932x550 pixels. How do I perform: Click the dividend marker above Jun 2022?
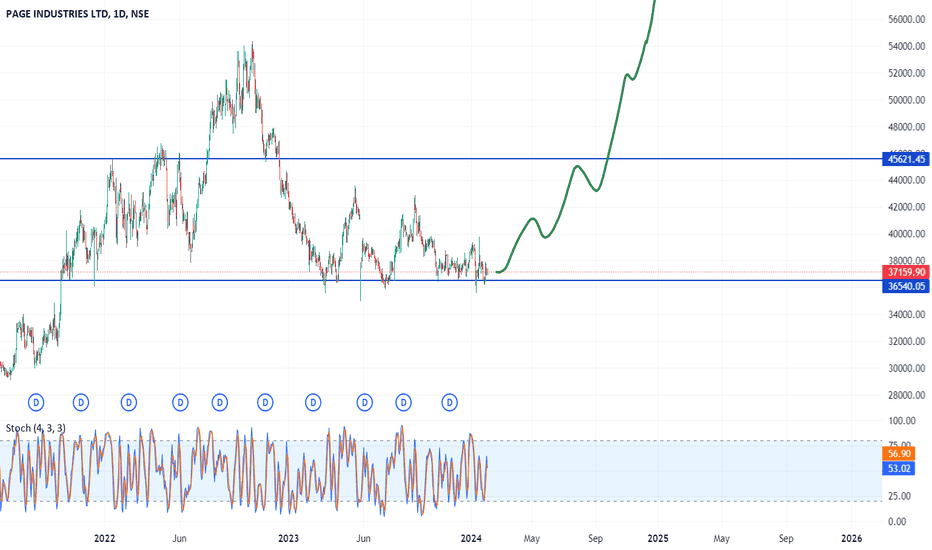pos(180,403)
